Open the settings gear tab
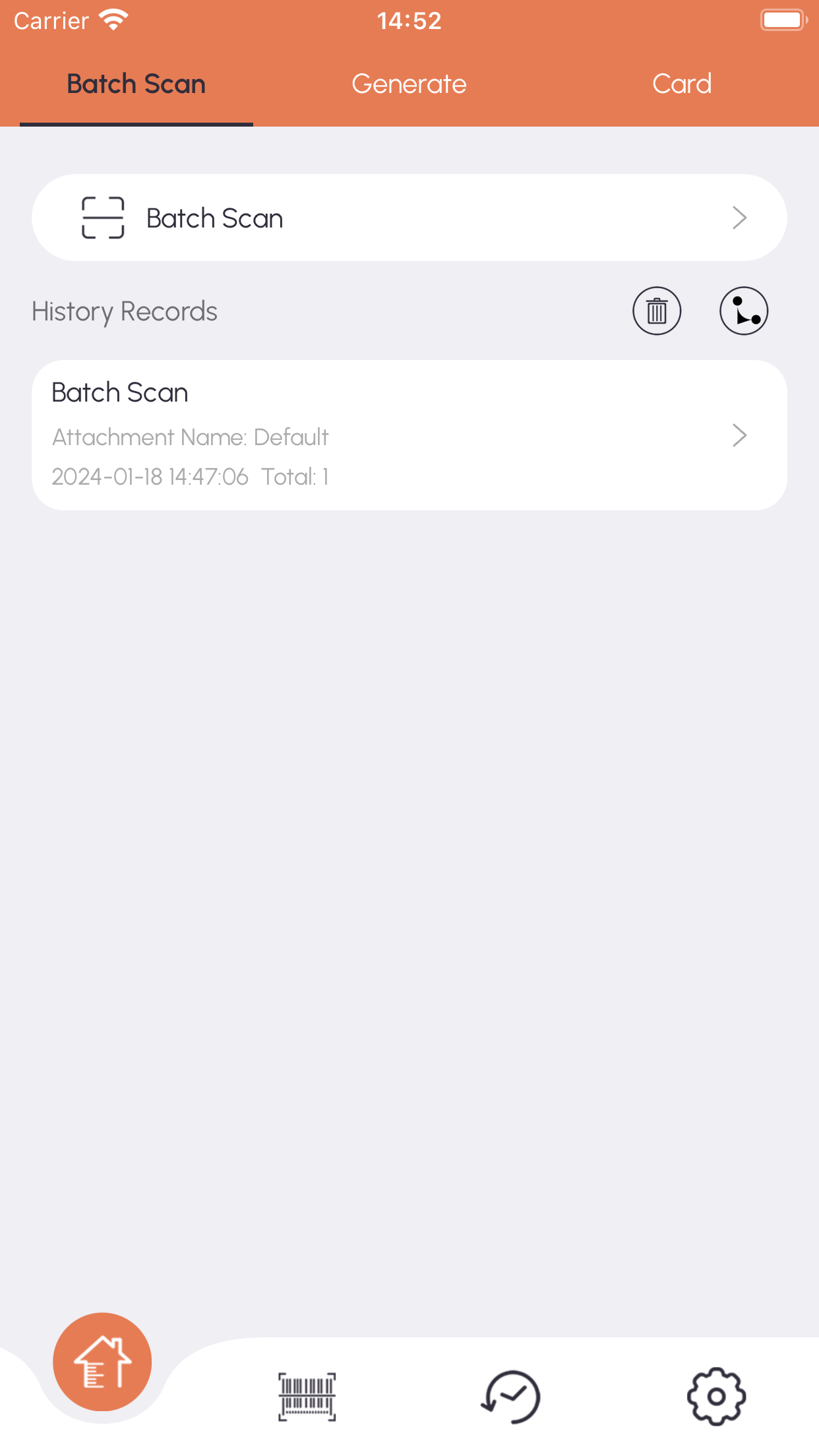This screenshot has width=819, height=1456. (716, 1397)
